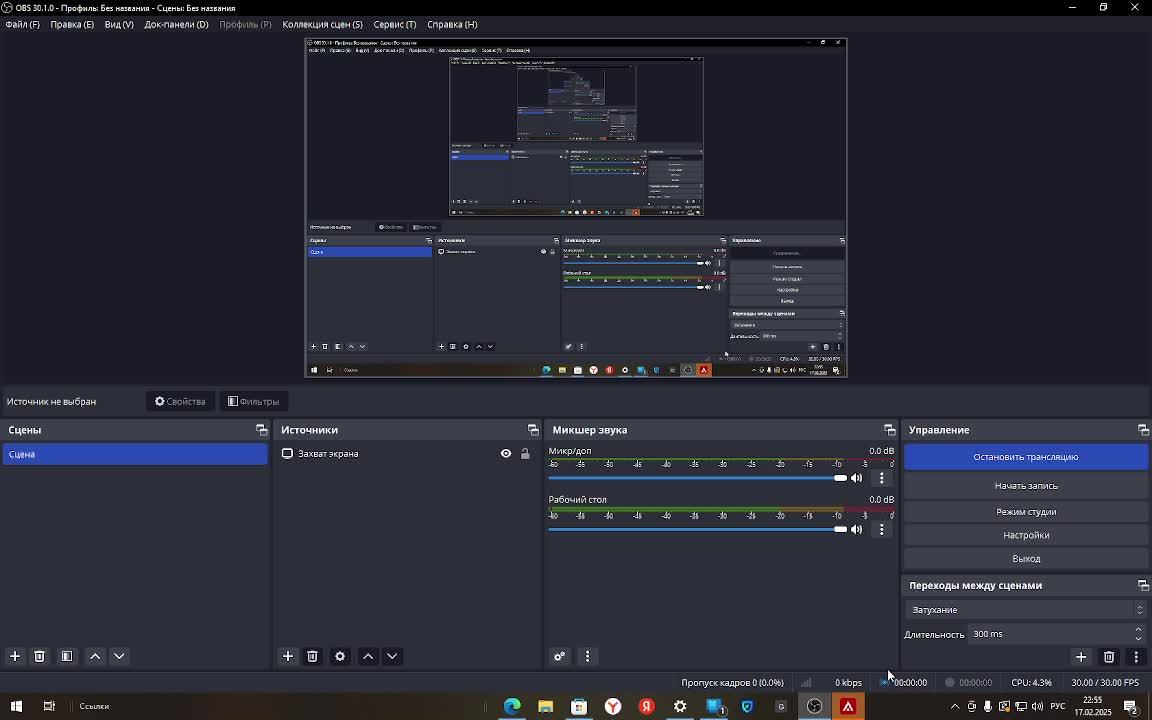
Task: Open Windows Settings gear on taskbar
Action: [x=680, y=706]
